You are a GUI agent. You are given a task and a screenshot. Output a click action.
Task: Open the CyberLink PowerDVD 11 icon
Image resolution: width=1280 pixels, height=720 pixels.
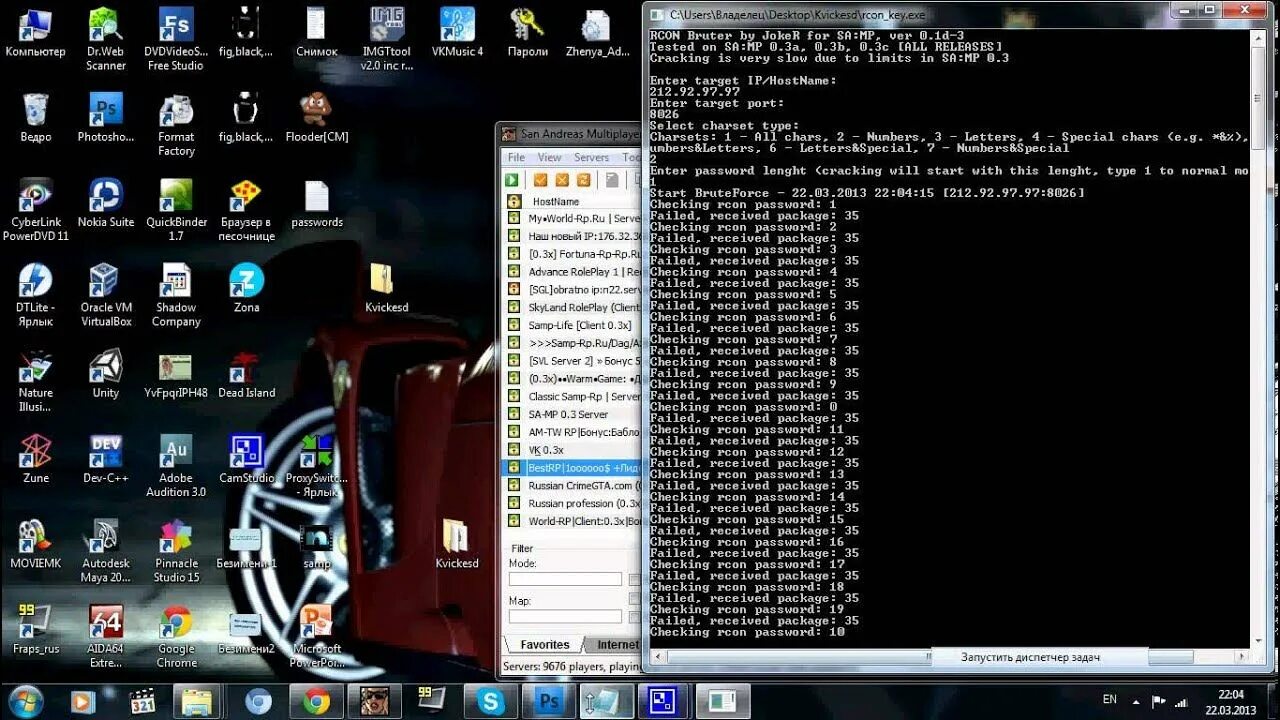coord(35,210)
